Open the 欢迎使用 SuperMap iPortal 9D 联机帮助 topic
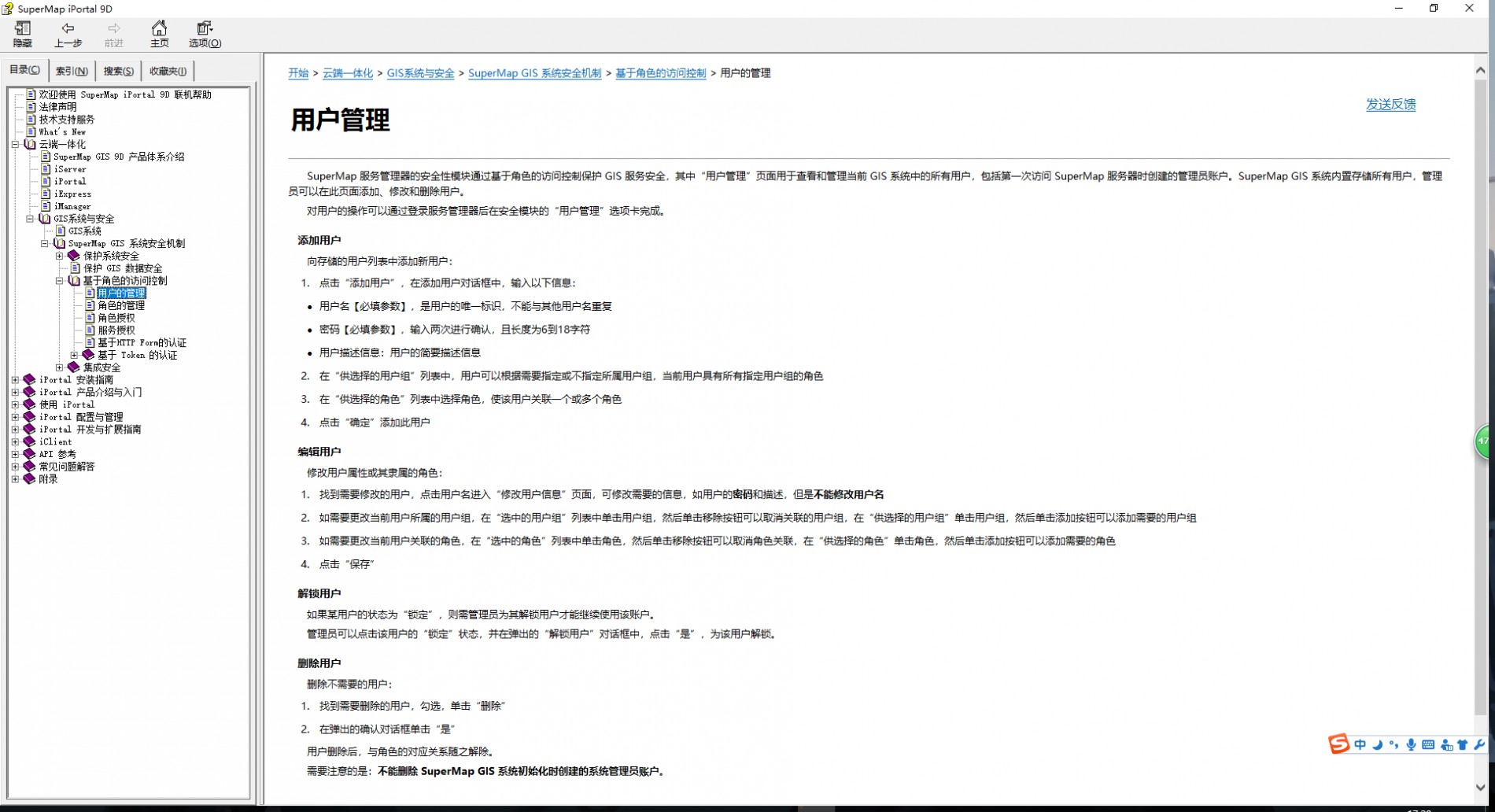Screen dimensions: 1495x812 click(x=125, y=94)
